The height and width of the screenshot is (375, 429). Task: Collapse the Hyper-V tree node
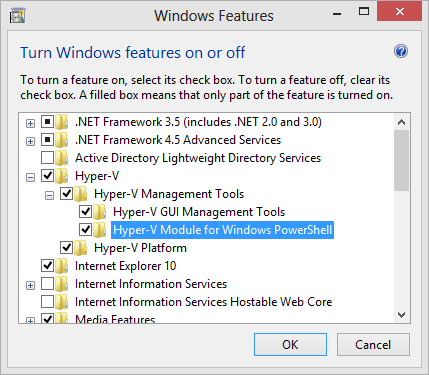(x=30, y=178)
